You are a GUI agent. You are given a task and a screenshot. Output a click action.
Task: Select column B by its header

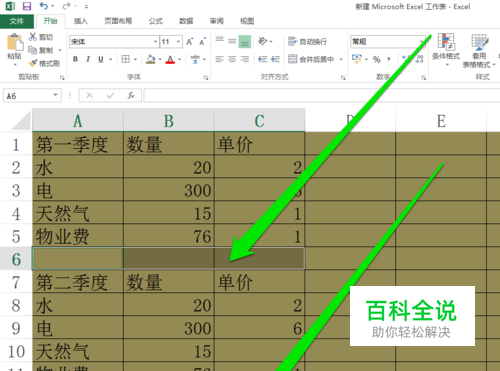coord(169,121)
